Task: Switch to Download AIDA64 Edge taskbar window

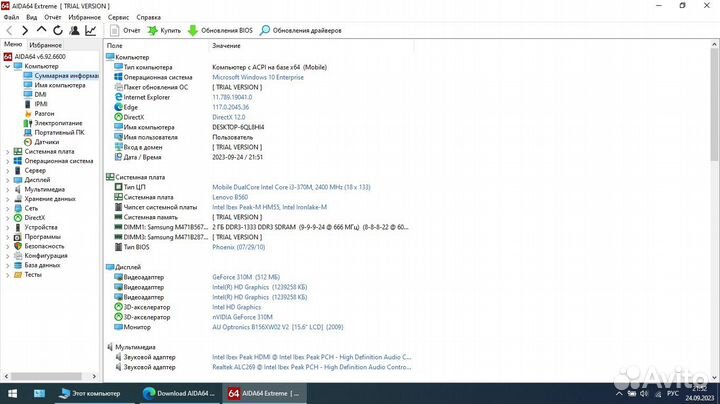Action: pos(179,393)
